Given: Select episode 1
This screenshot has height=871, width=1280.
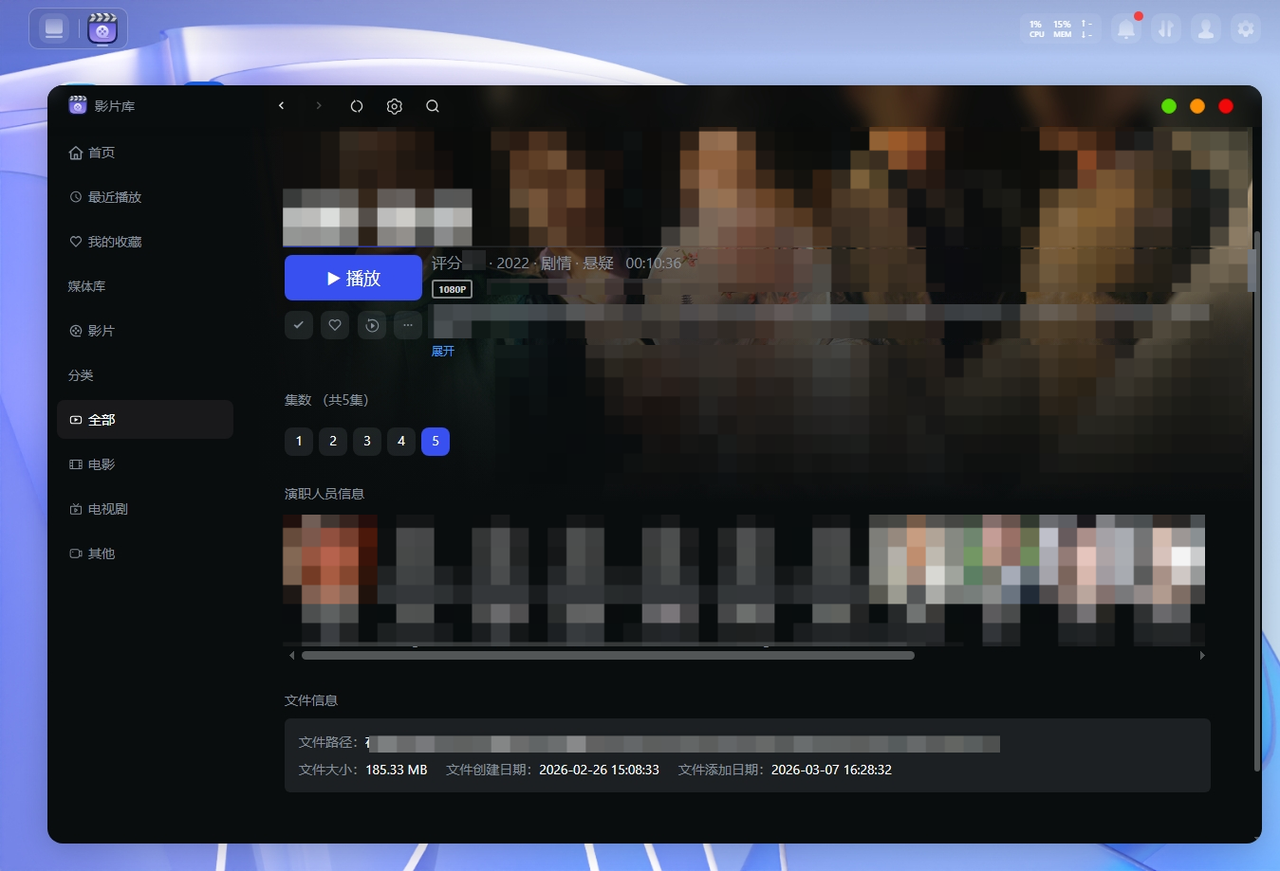Looking at the screenshot, I should pyautogui.click(x=299, y=441).
